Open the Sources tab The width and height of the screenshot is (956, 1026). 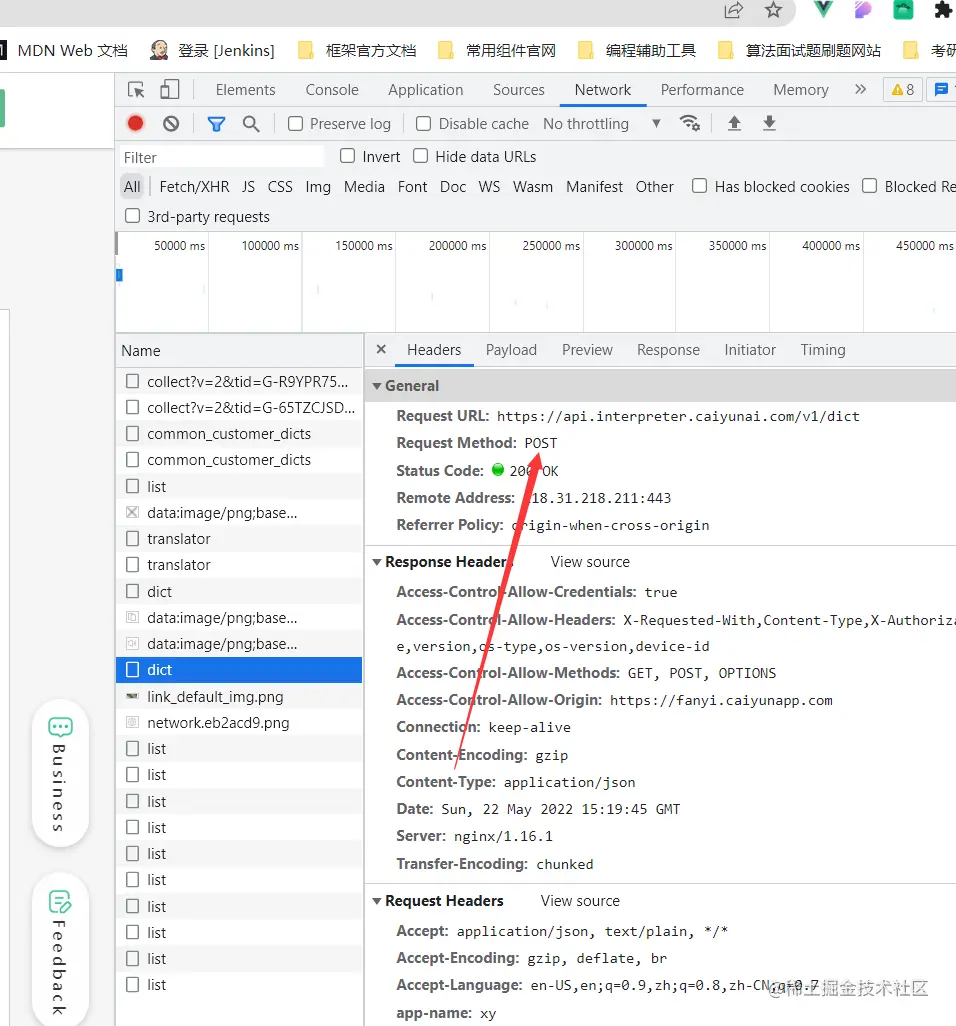(x=518, y=90)
